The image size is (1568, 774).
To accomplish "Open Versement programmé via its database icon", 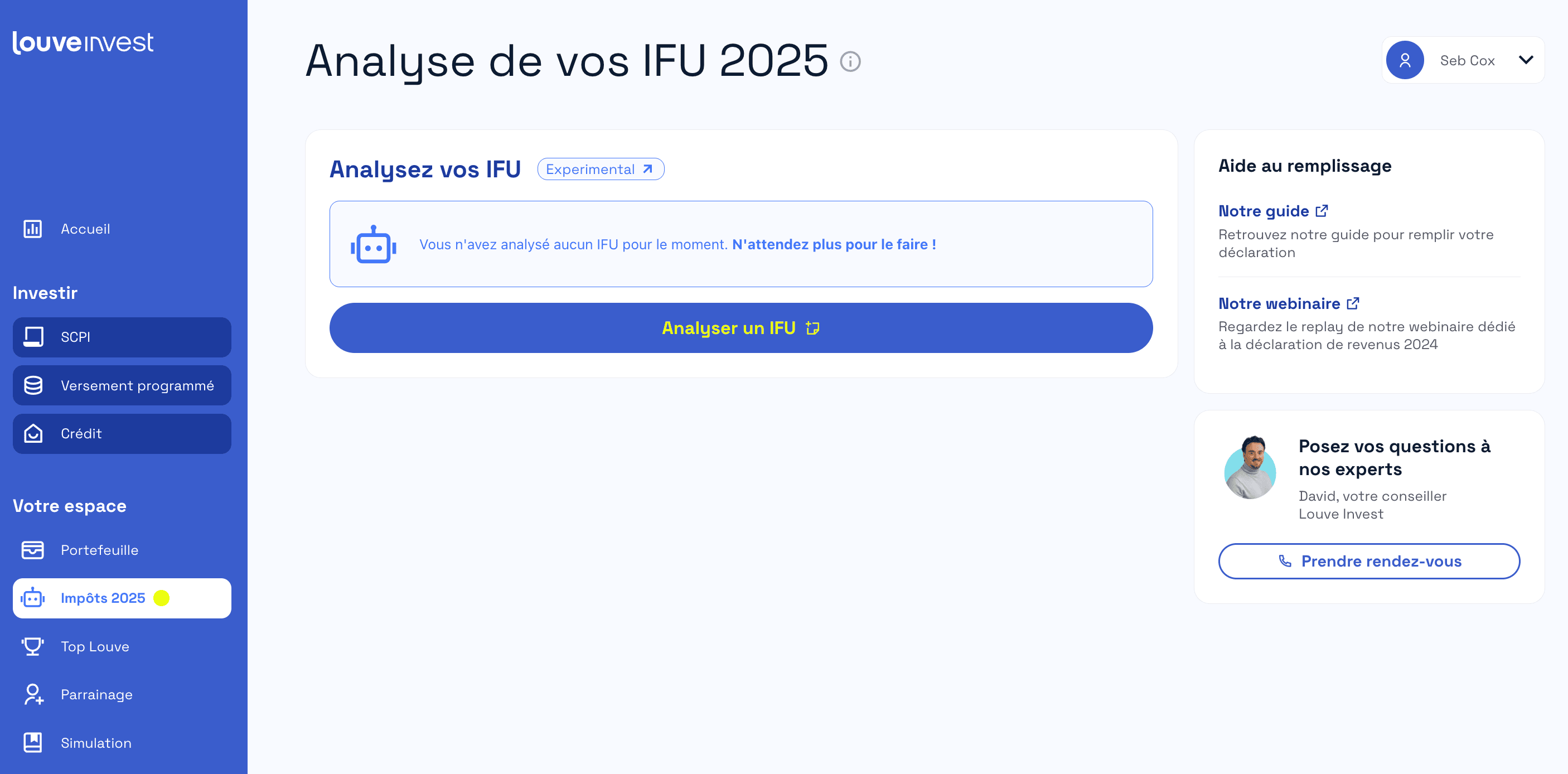I will (x=33, y=385).
